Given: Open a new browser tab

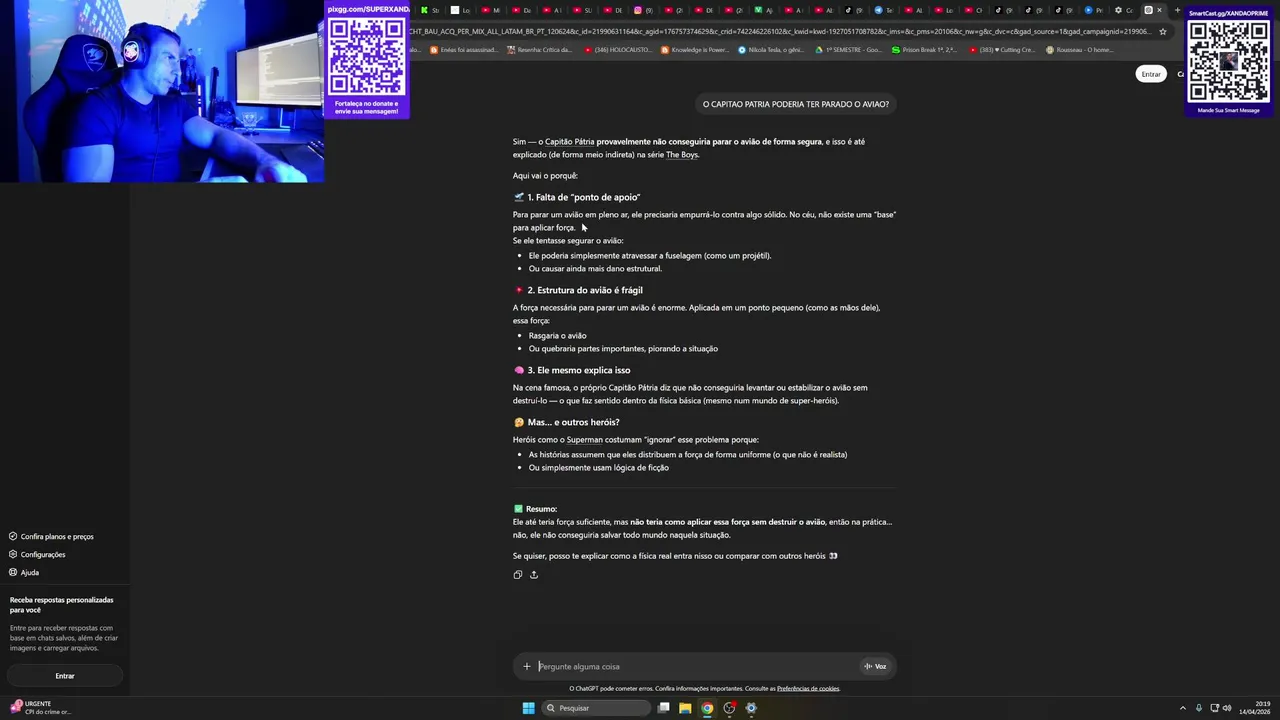Looking at the screenshot, I should [1177, 10].
